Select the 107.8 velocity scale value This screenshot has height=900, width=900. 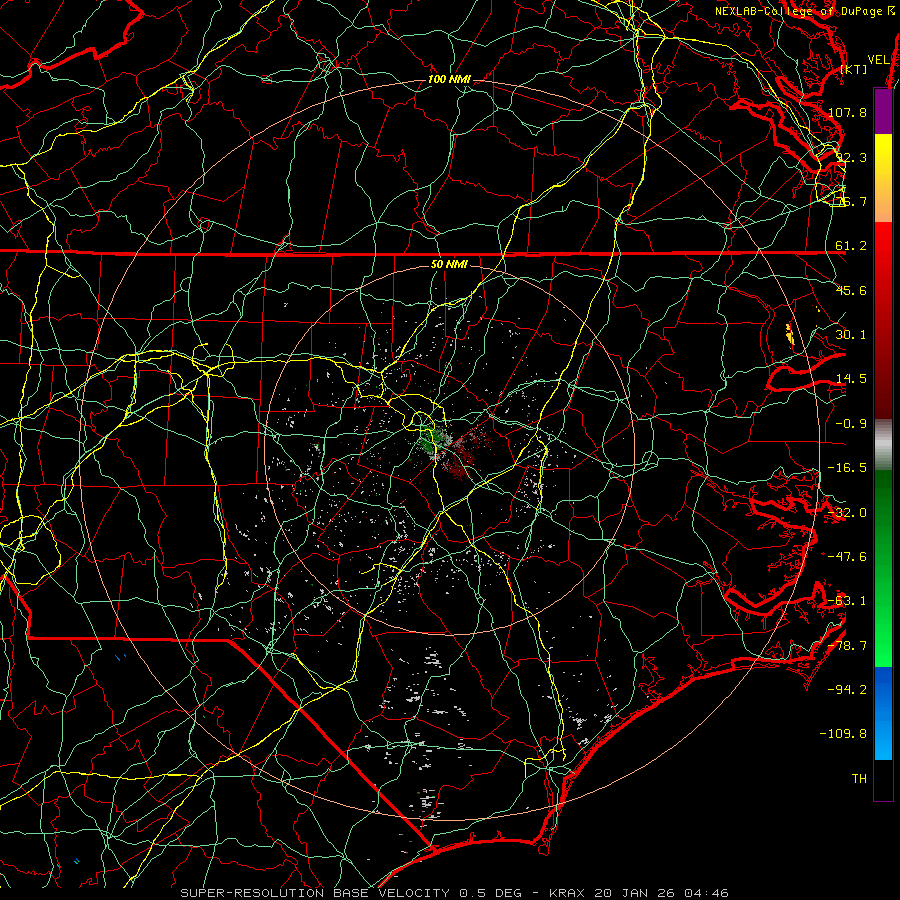coord(847,112)
